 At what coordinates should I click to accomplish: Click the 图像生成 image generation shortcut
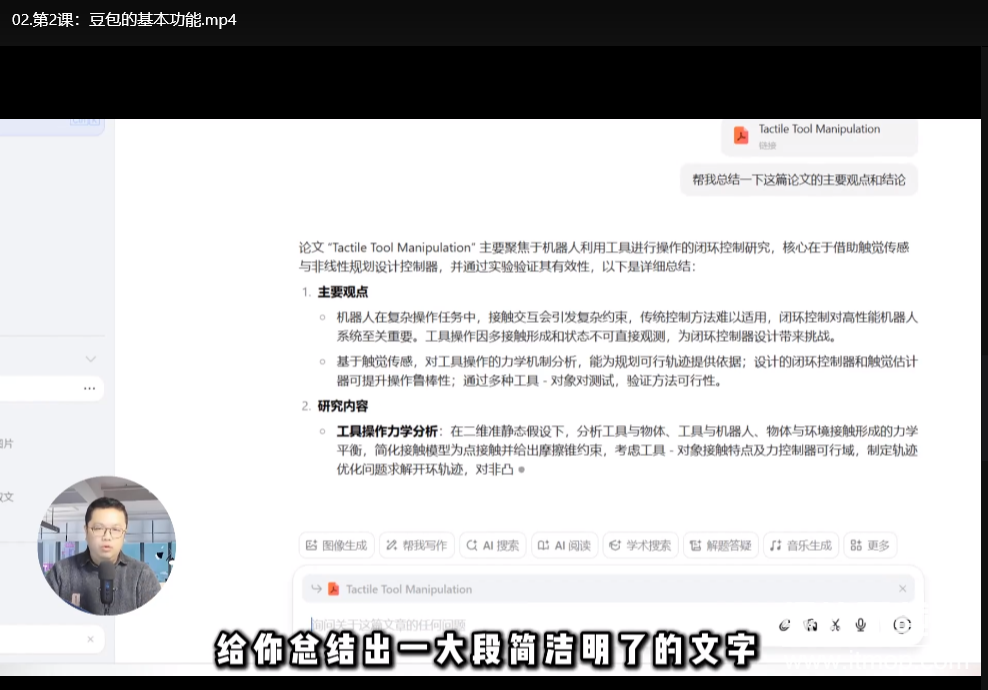click(336, 545)
